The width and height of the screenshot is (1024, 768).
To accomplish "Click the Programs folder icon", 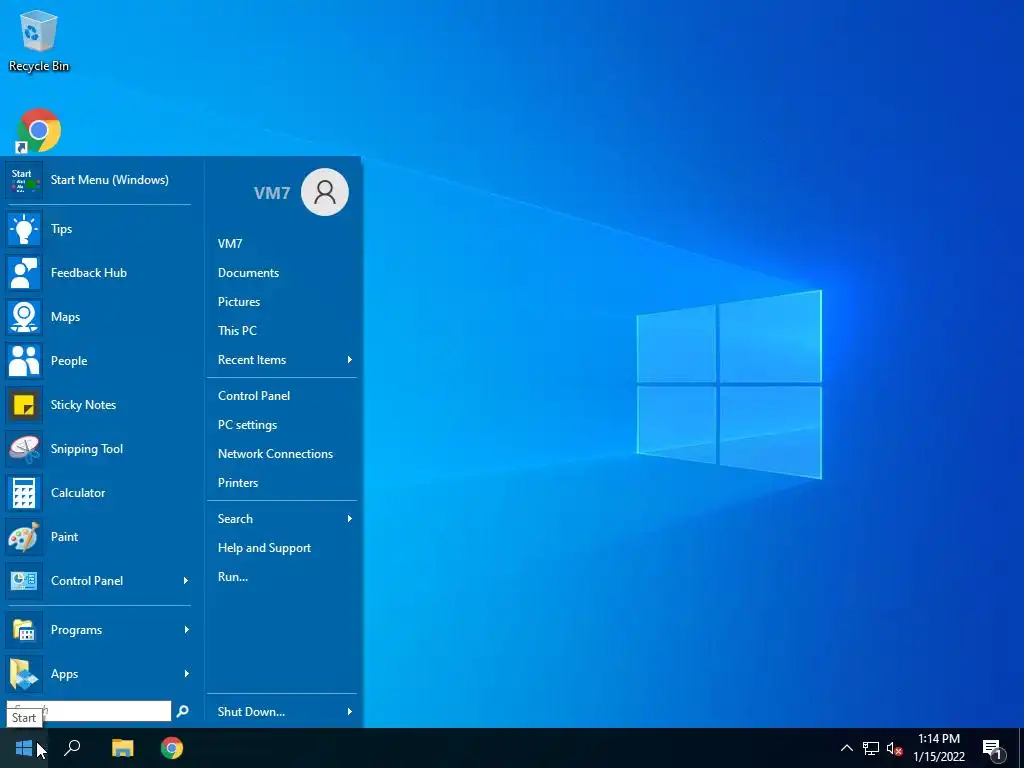I will (x=24, y=630).
